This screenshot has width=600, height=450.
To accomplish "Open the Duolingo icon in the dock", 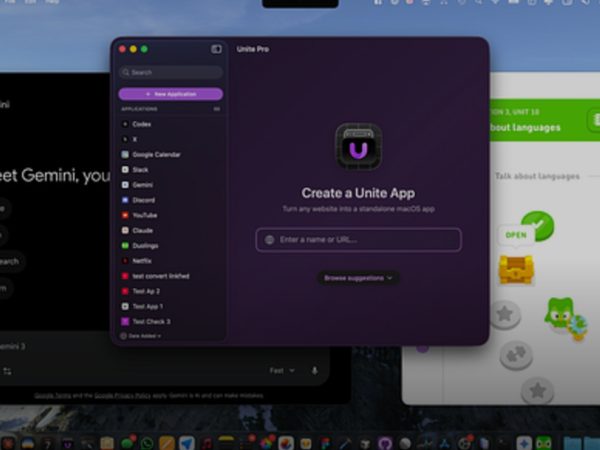I will pyautogui.click(x=544, y=443).
